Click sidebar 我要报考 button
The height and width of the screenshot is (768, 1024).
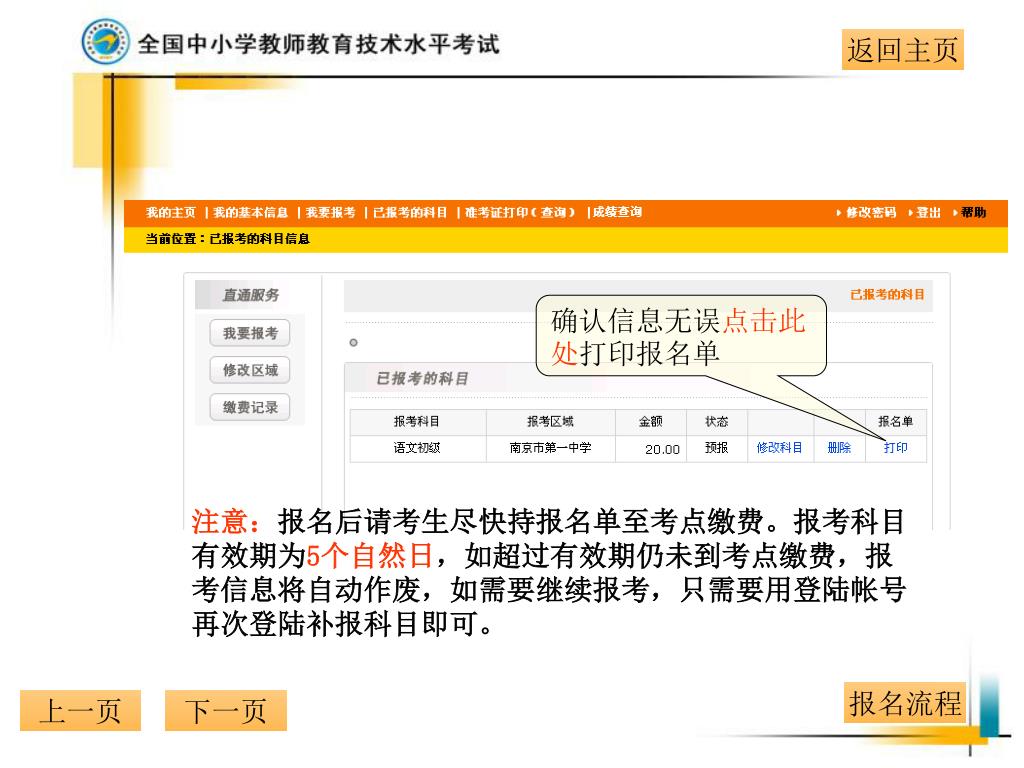coord(250,333)
